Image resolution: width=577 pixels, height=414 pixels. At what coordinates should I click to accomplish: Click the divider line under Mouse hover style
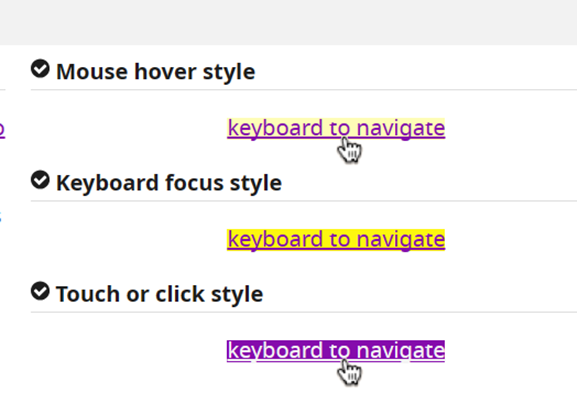(x=304, y=89)
